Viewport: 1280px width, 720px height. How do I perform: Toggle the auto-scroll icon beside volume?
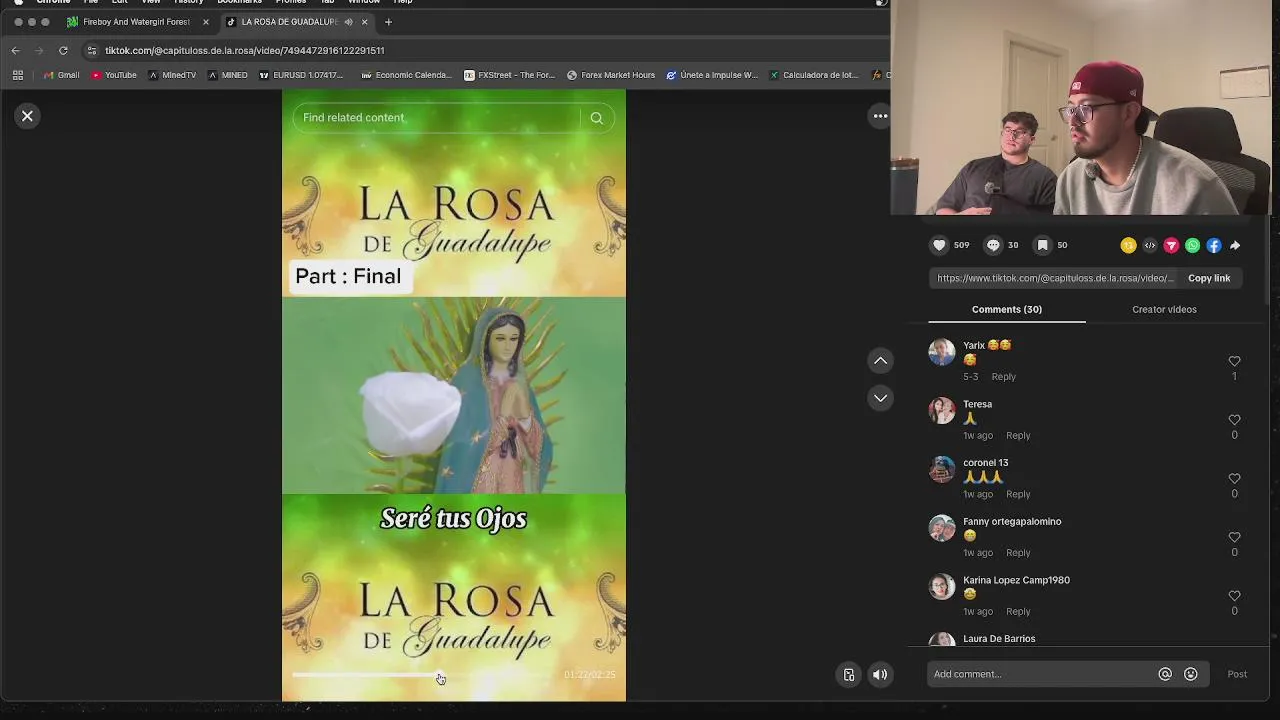[x=849, y=675]
